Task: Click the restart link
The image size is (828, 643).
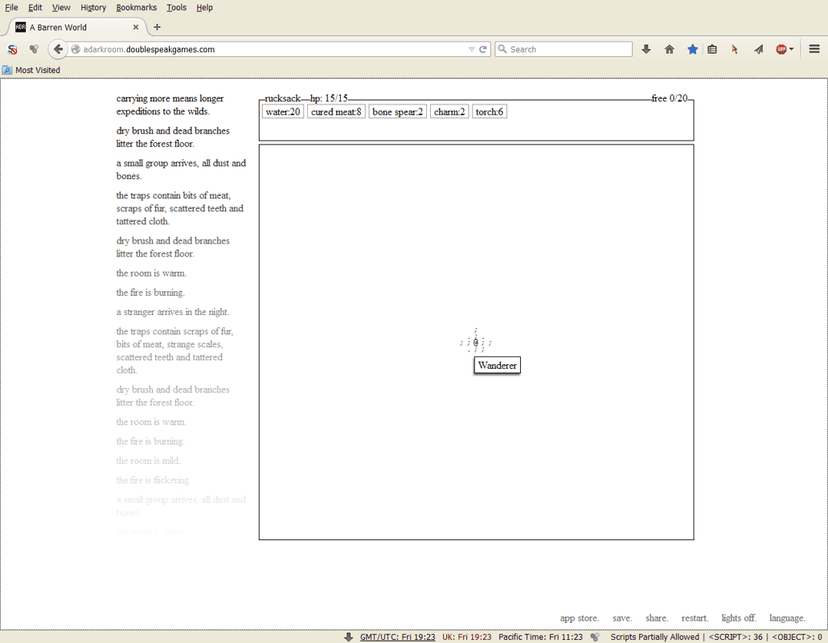Action: point(694,618)
